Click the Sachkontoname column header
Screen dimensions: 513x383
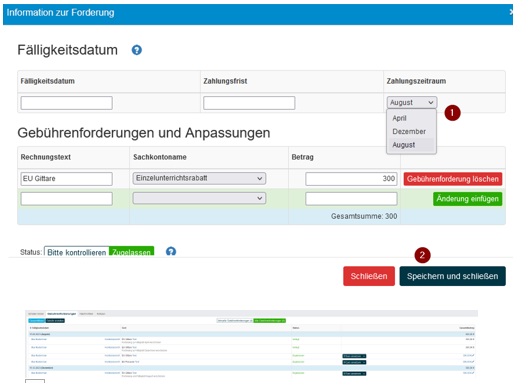(160, 157)
